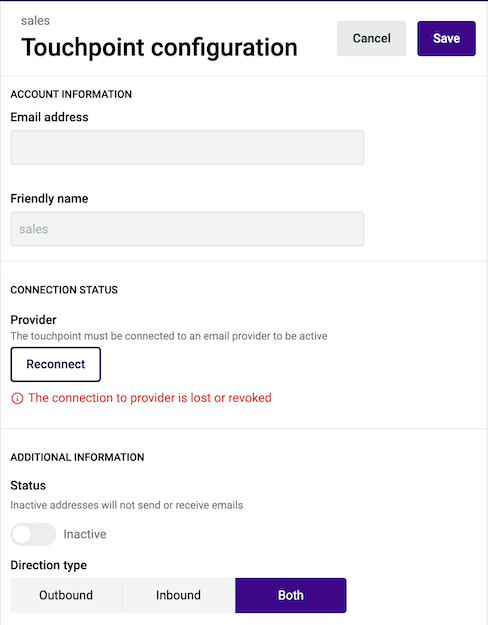Click the Account Information section header
488x625 pixels.
71,94
